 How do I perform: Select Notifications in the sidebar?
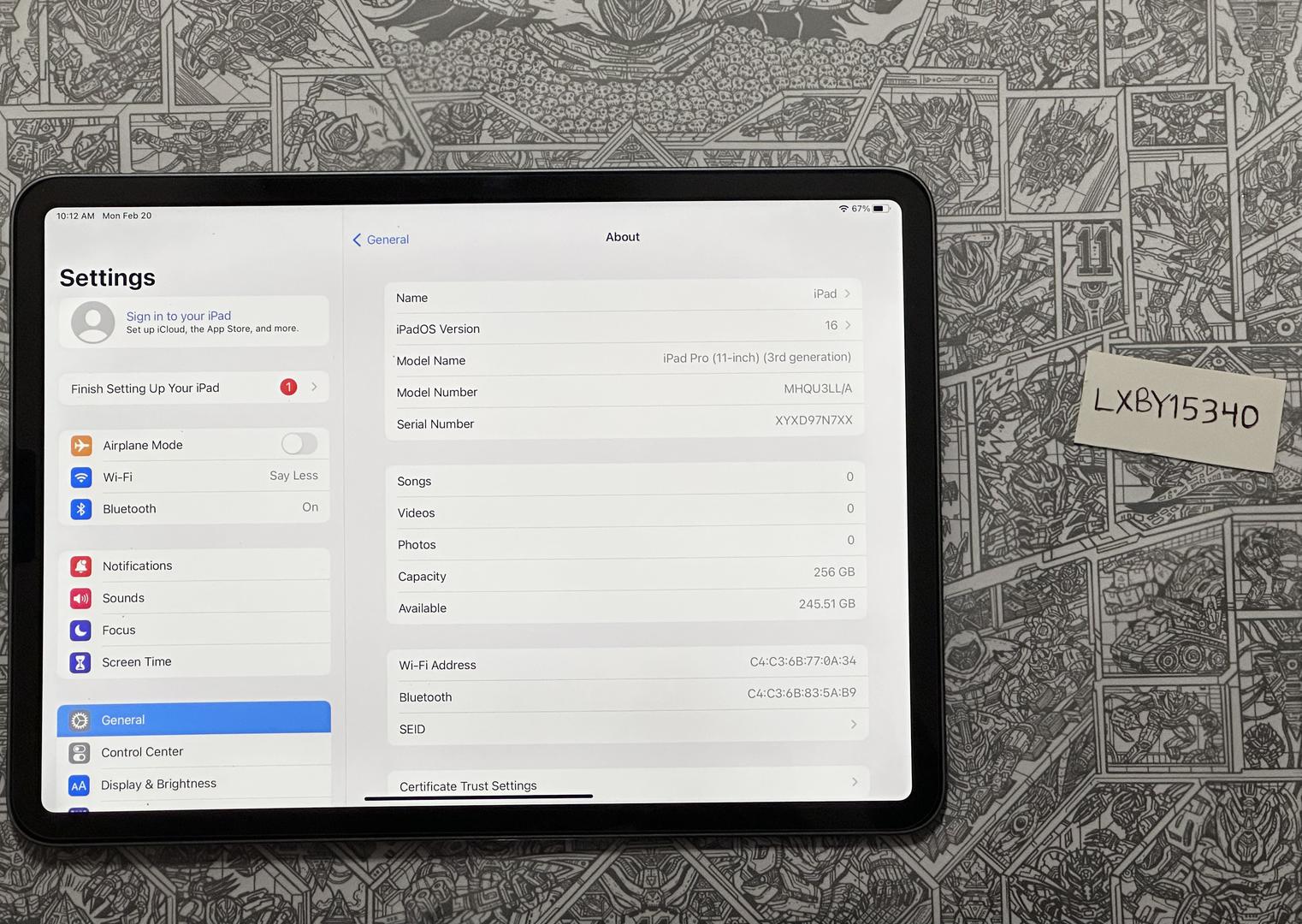click(x=194, y=566)
